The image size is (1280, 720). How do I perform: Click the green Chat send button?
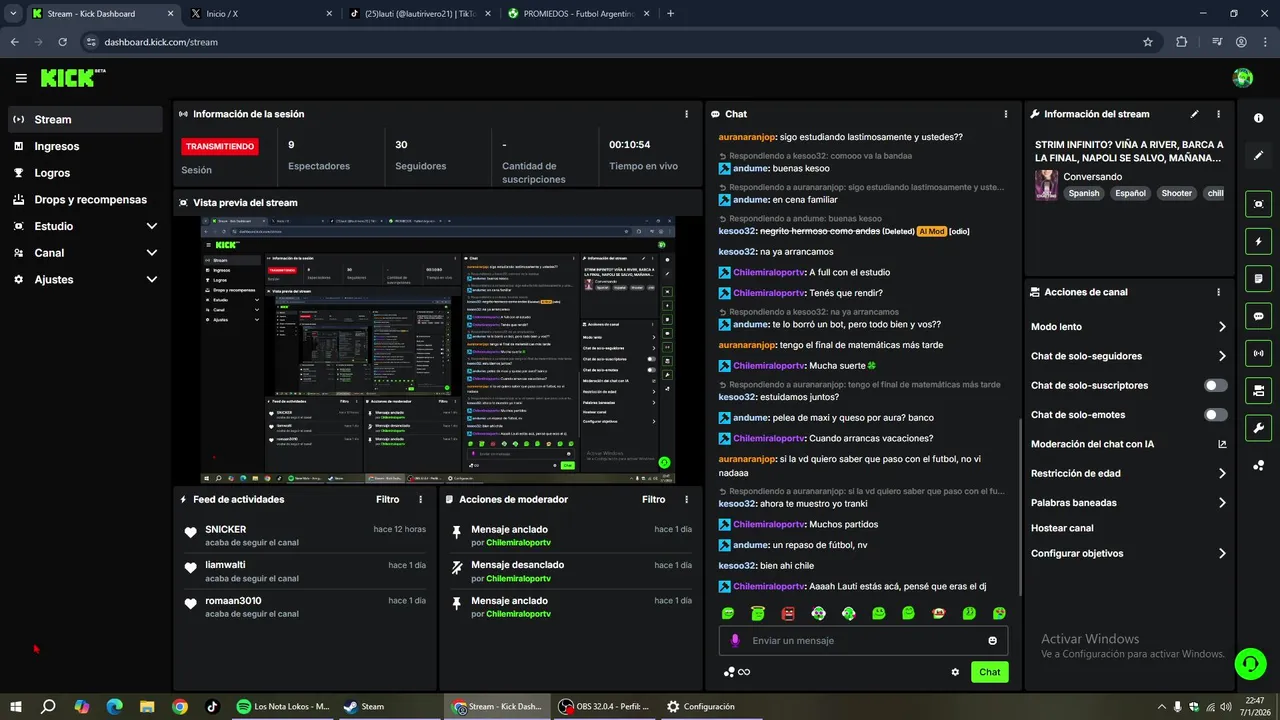(989, 672)
